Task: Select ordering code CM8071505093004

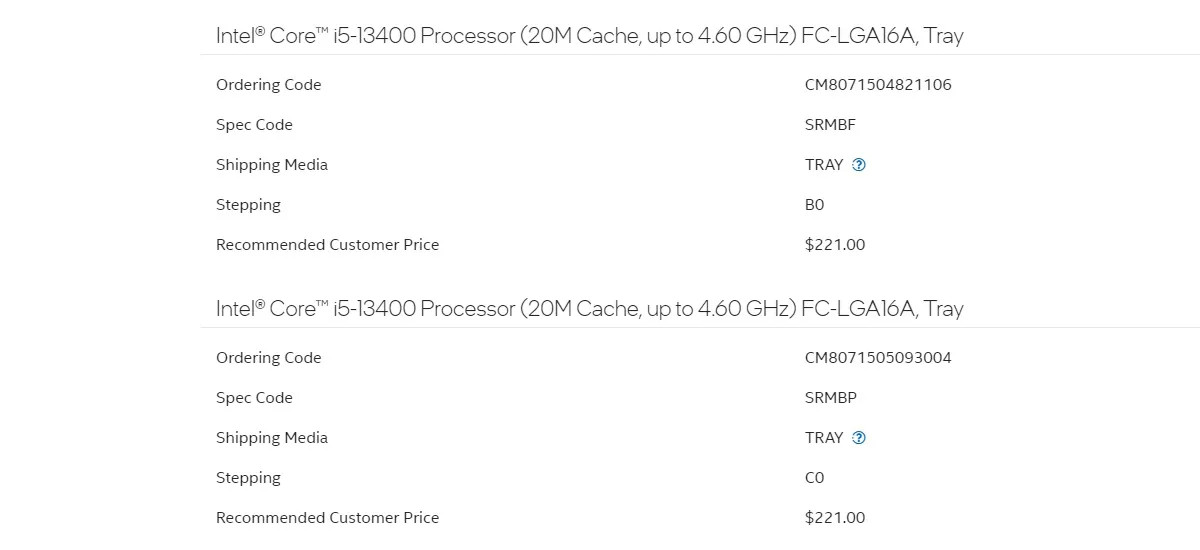Action: point(878,358)
